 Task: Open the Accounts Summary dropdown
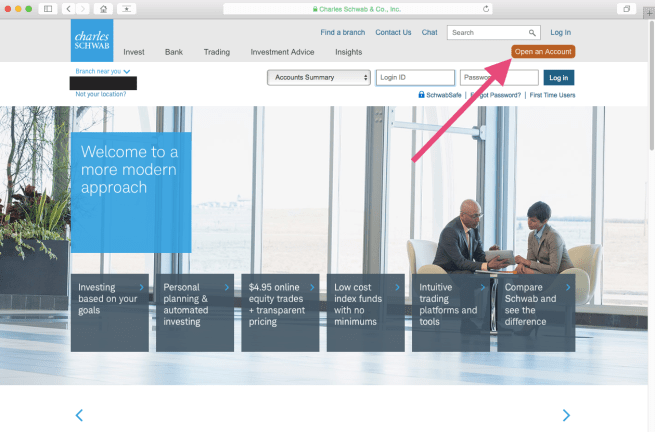318,78
